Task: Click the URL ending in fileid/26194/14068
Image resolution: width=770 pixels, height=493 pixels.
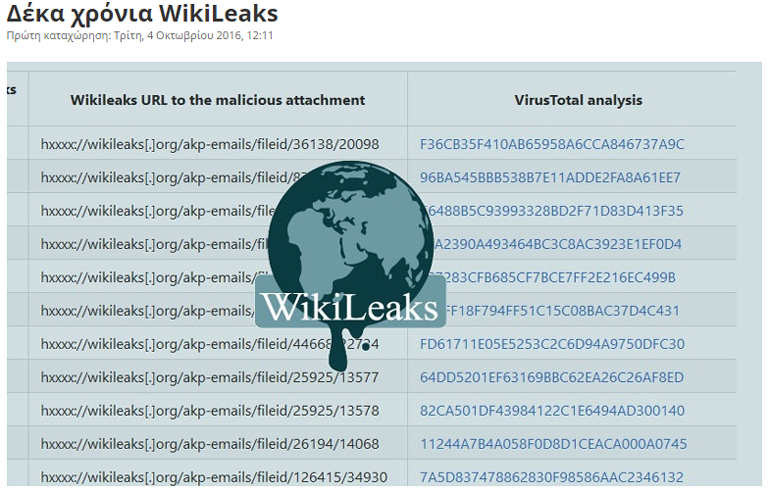Action: pyautogui.click(x=210, y=444)
